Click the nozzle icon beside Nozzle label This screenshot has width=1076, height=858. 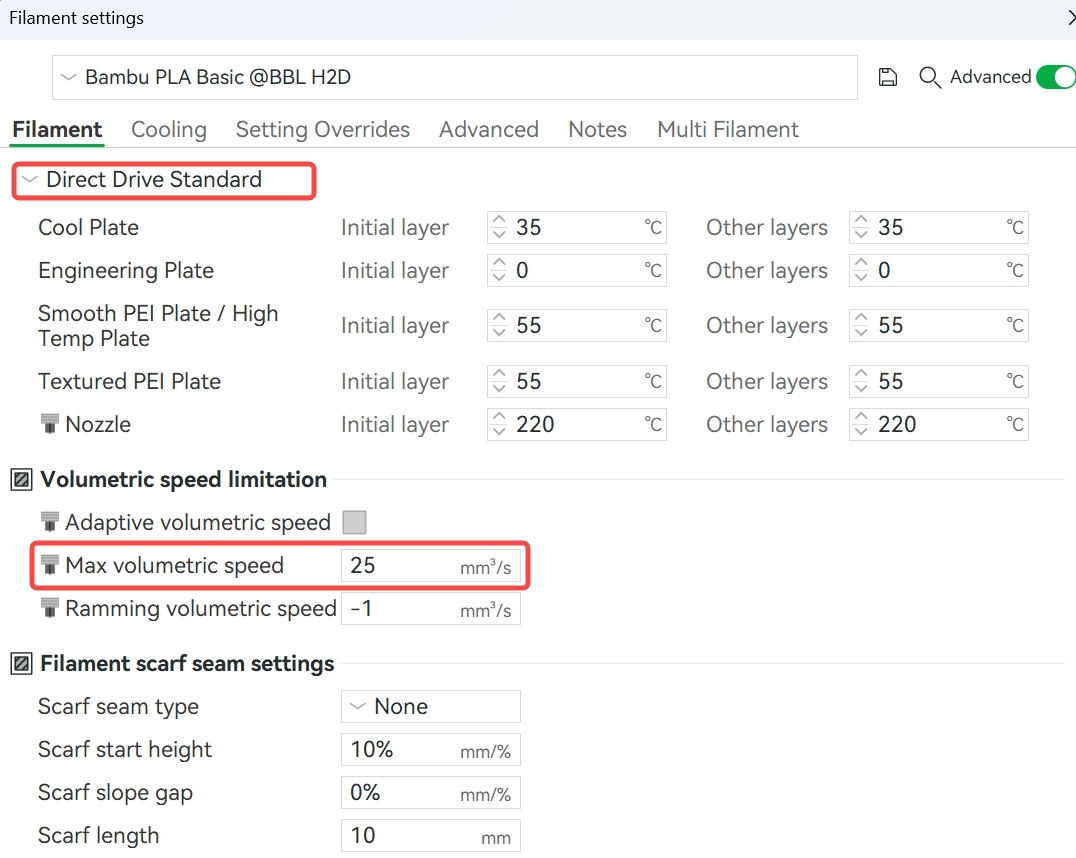coord(49,424)
